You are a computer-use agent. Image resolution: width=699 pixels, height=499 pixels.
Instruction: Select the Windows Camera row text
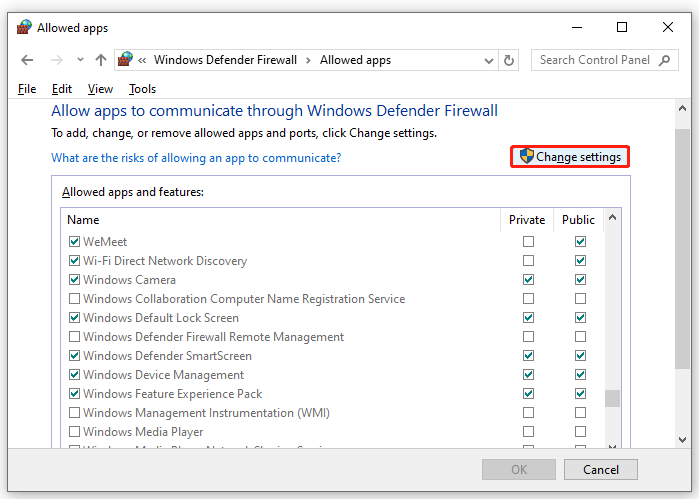pos(129,280)
